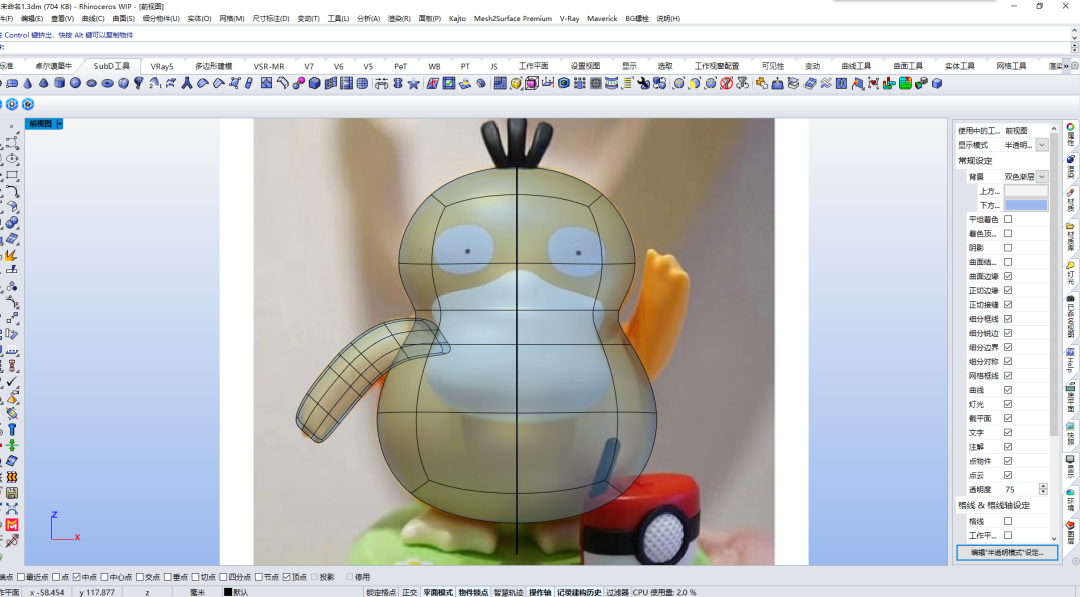This screenshot has height=597, width=1080.
Task: Click the 编辑"半透明模式"设定 button
Action: point(1007,552)
